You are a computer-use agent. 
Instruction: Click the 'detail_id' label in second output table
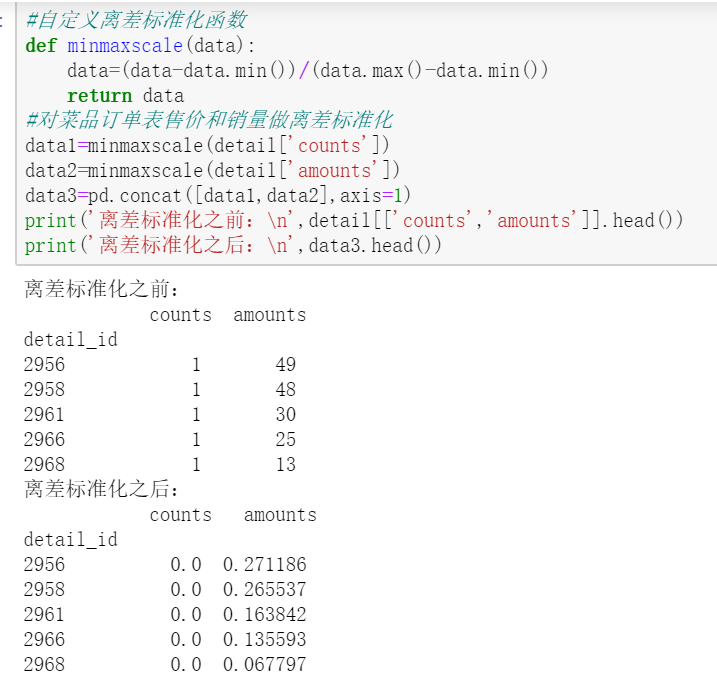[x=71, y=540]
